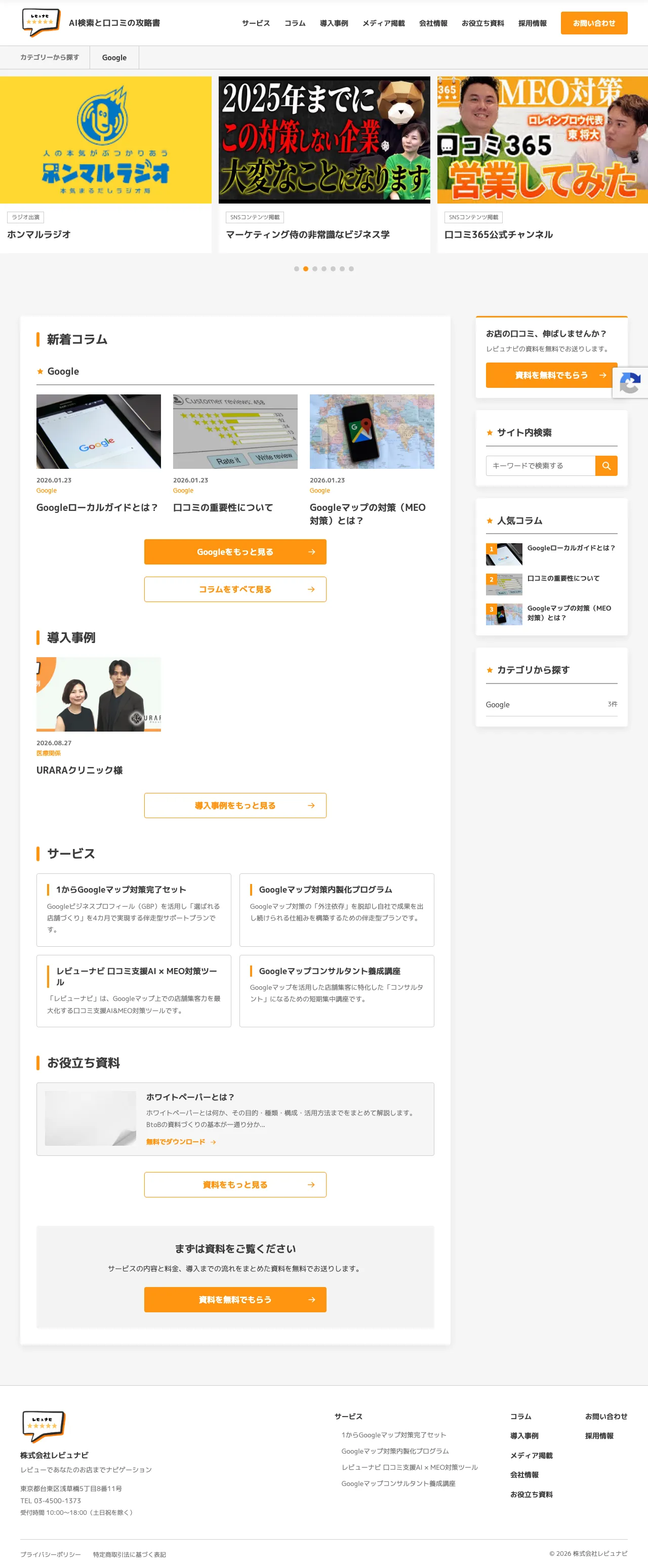The width and height of the screenshot is (648, 1568).
Task: Open popular column ranked 1 thumbnail
Action: tap(504, 554)
